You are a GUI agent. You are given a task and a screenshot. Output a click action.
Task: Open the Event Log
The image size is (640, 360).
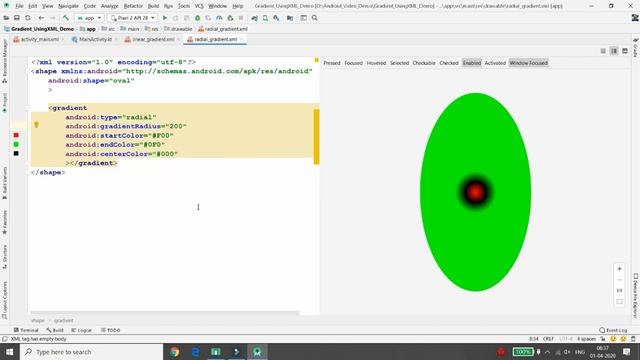point(613,330)
